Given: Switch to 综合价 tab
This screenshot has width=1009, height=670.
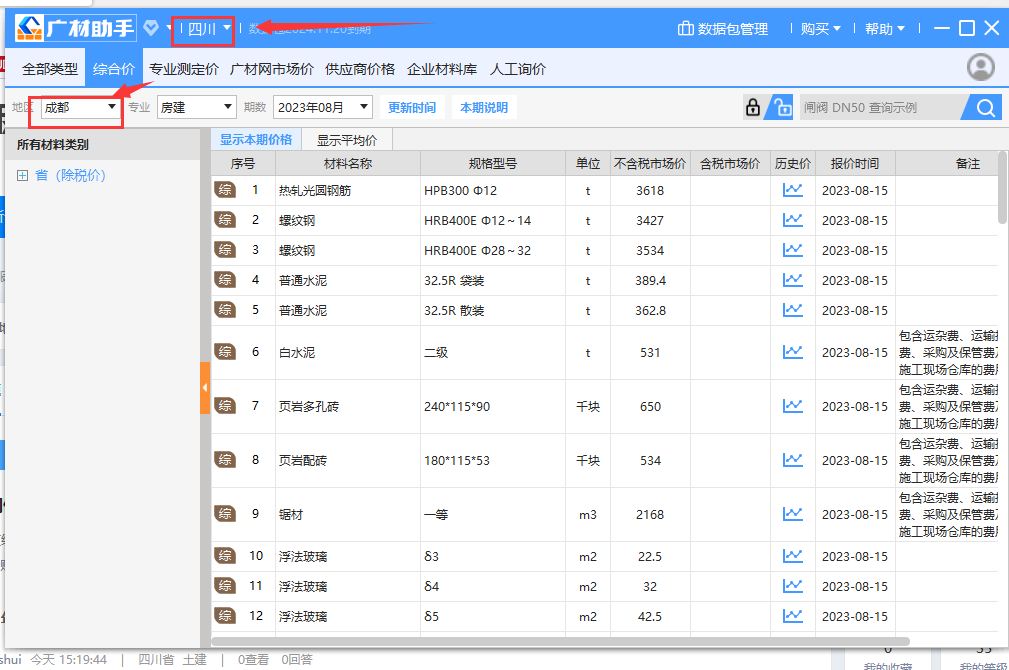Looking at the screenshot, I should pyautogui.click(x=114, y=69).
